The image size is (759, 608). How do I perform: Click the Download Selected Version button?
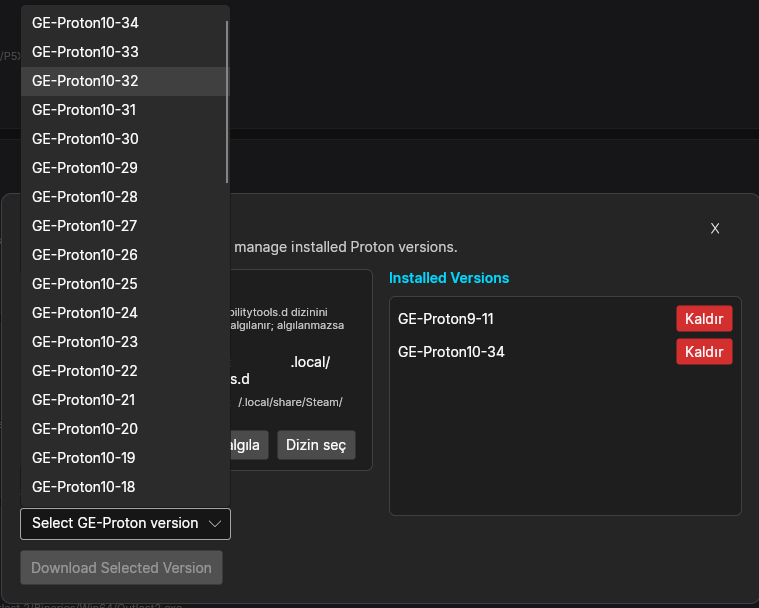point(121,567)
